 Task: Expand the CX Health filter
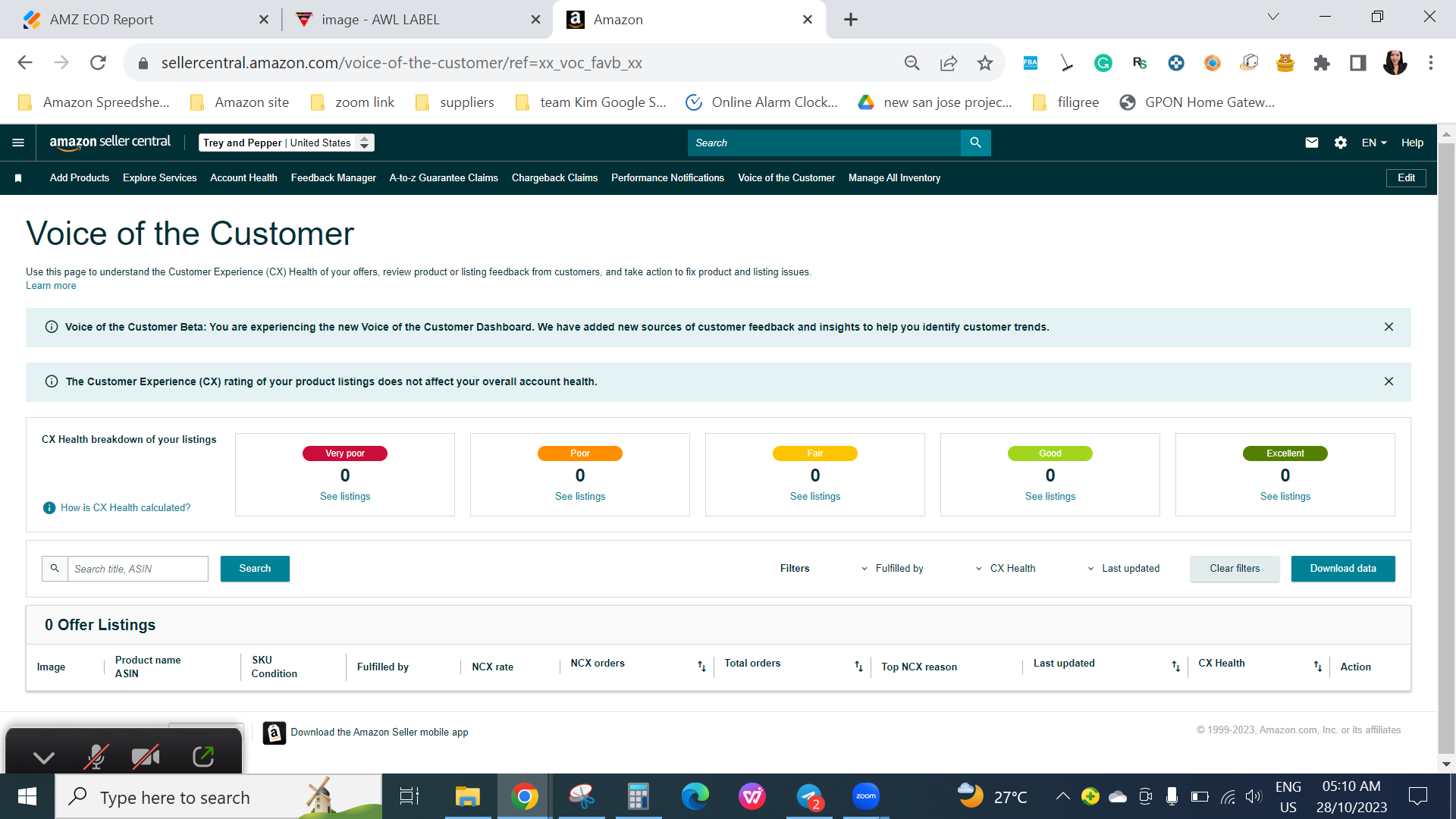(1006, 569)
